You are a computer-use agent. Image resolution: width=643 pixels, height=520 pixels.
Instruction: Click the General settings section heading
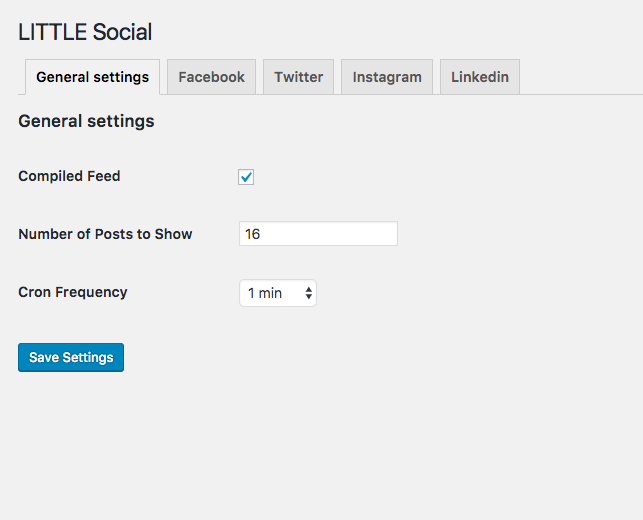[x=86, y=121]
